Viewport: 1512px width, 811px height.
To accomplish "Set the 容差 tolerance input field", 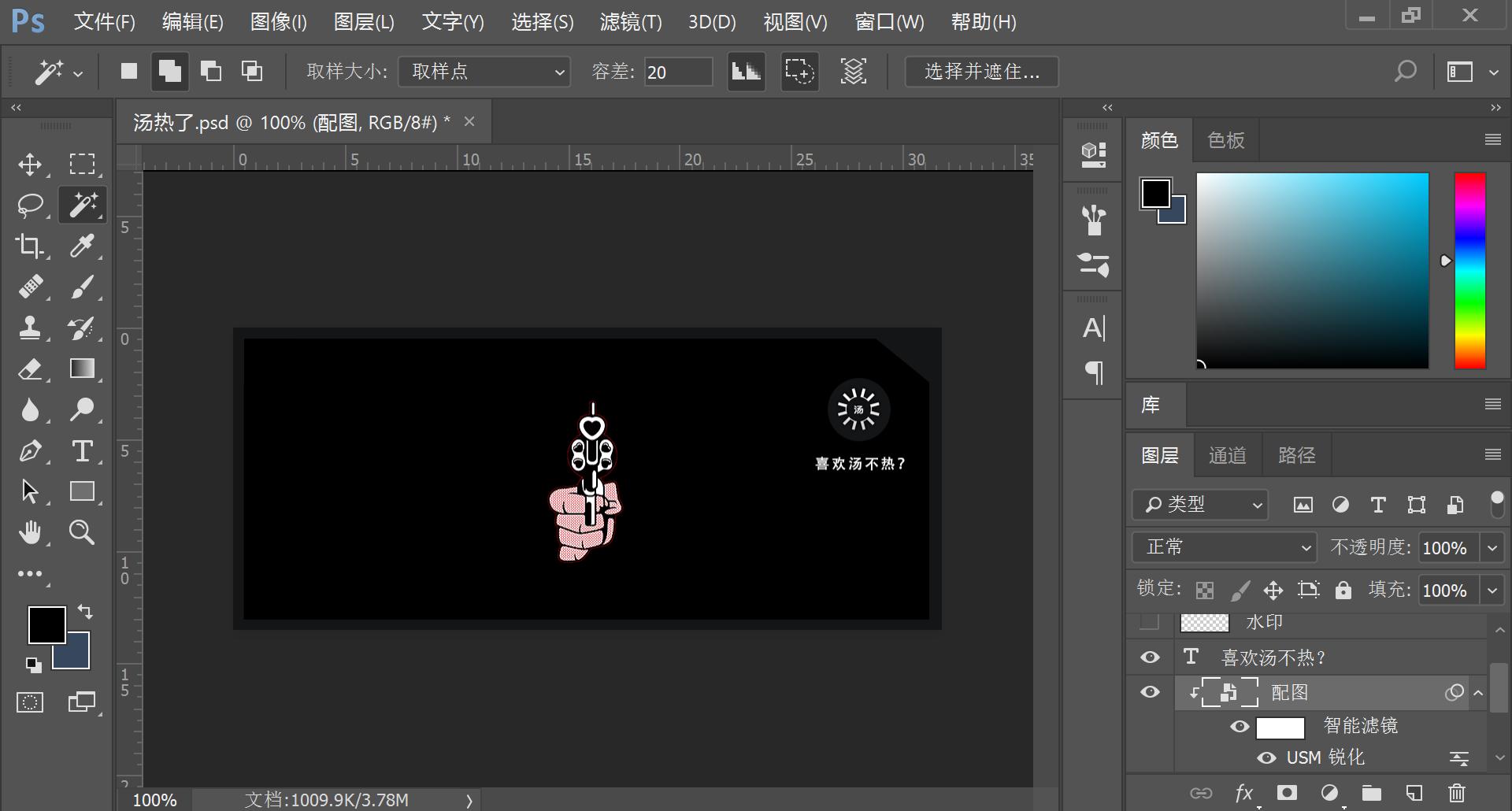I will (678, 71).
